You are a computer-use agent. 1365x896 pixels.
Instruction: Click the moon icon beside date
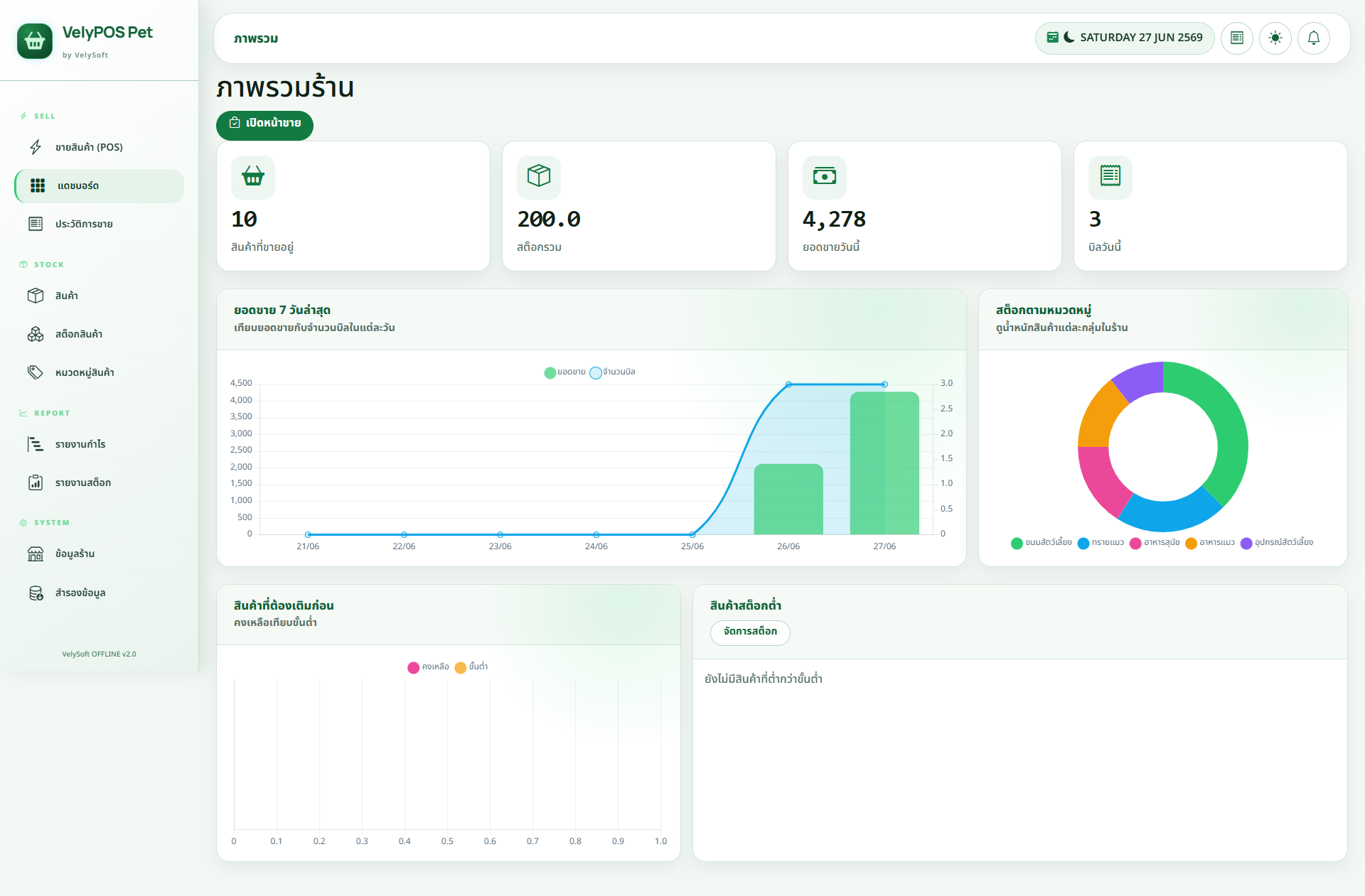point(1069,37)
